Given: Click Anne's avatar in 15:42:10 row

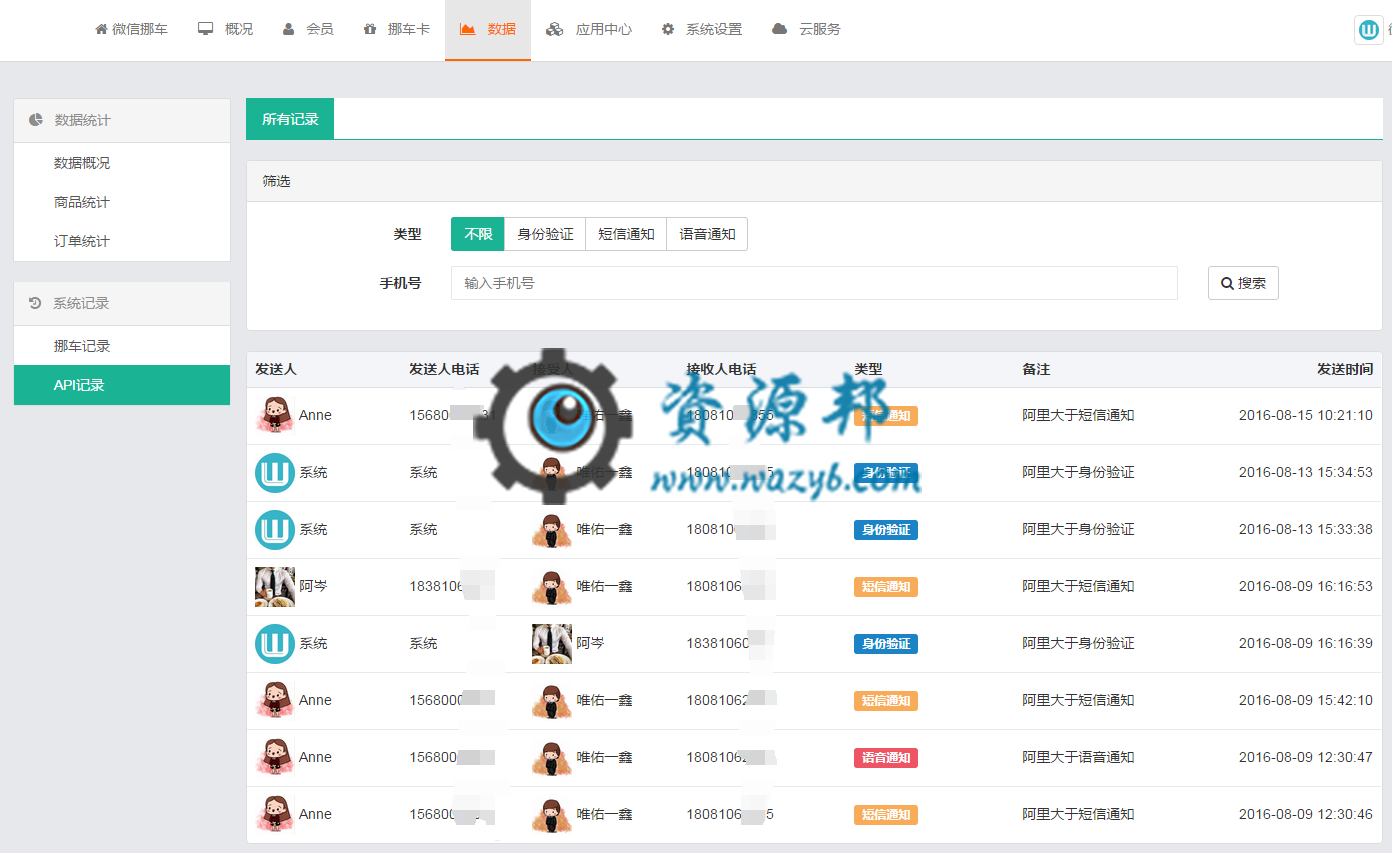Looking at the screenshot, I should pyautogui.click(x=275, y=700).
